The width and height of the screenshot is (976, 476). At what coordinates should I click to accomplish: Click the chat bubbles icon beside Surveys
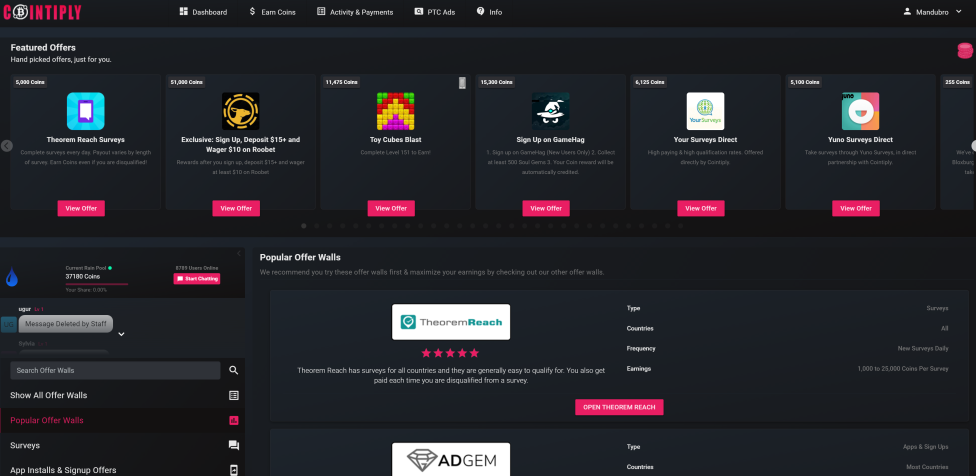233,446
